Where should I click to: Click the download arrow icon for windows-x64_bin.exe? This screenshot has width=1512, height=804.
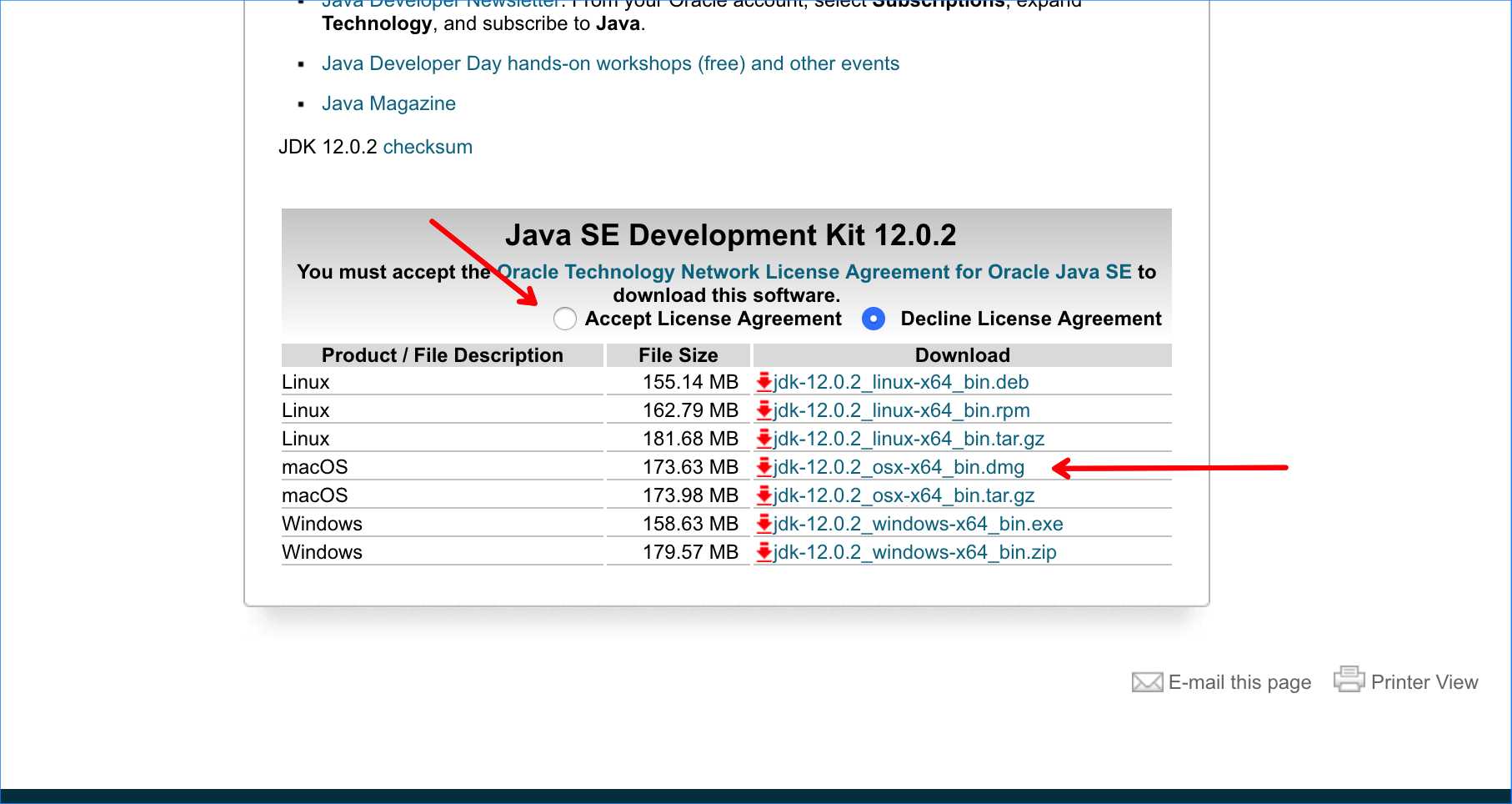(x=764, y=524)
